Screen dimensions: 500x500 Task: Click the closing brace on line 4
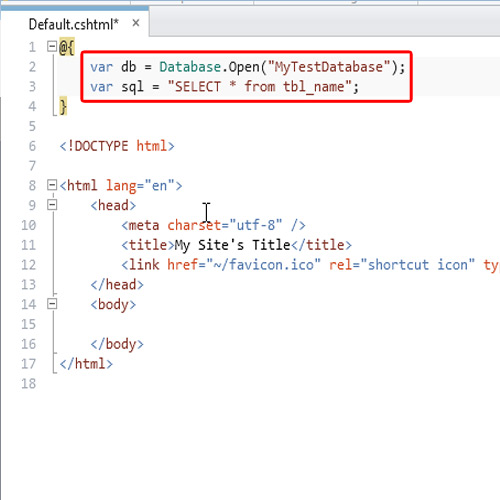coord(63,107)
